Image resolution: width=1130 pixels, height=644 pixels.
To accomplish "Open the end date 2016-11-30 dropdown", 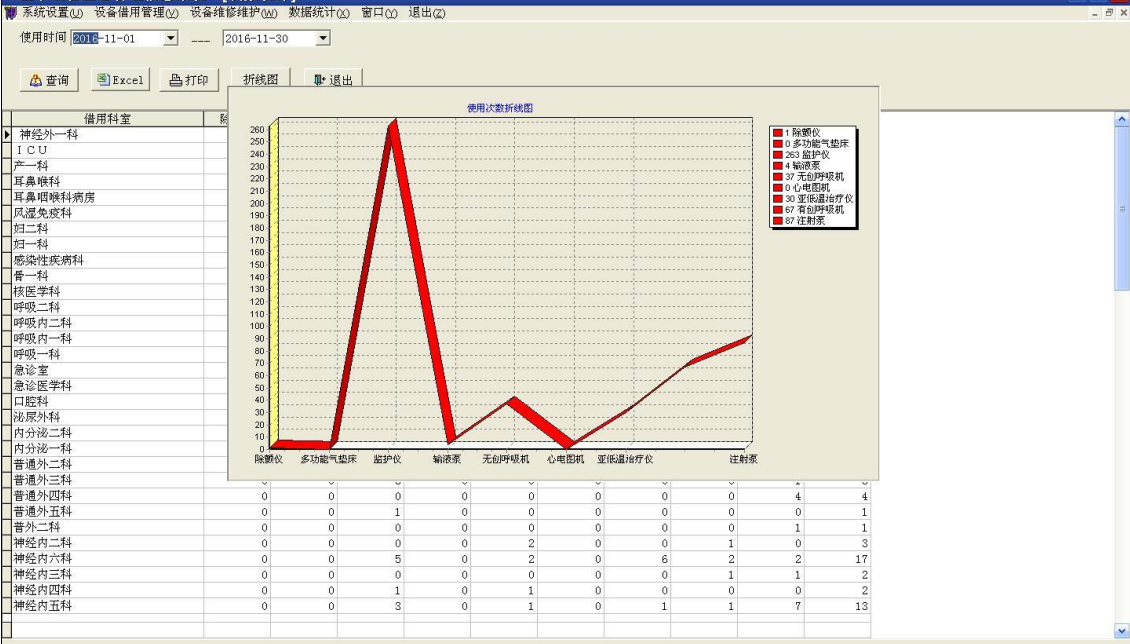I will (x=322, y=38).
